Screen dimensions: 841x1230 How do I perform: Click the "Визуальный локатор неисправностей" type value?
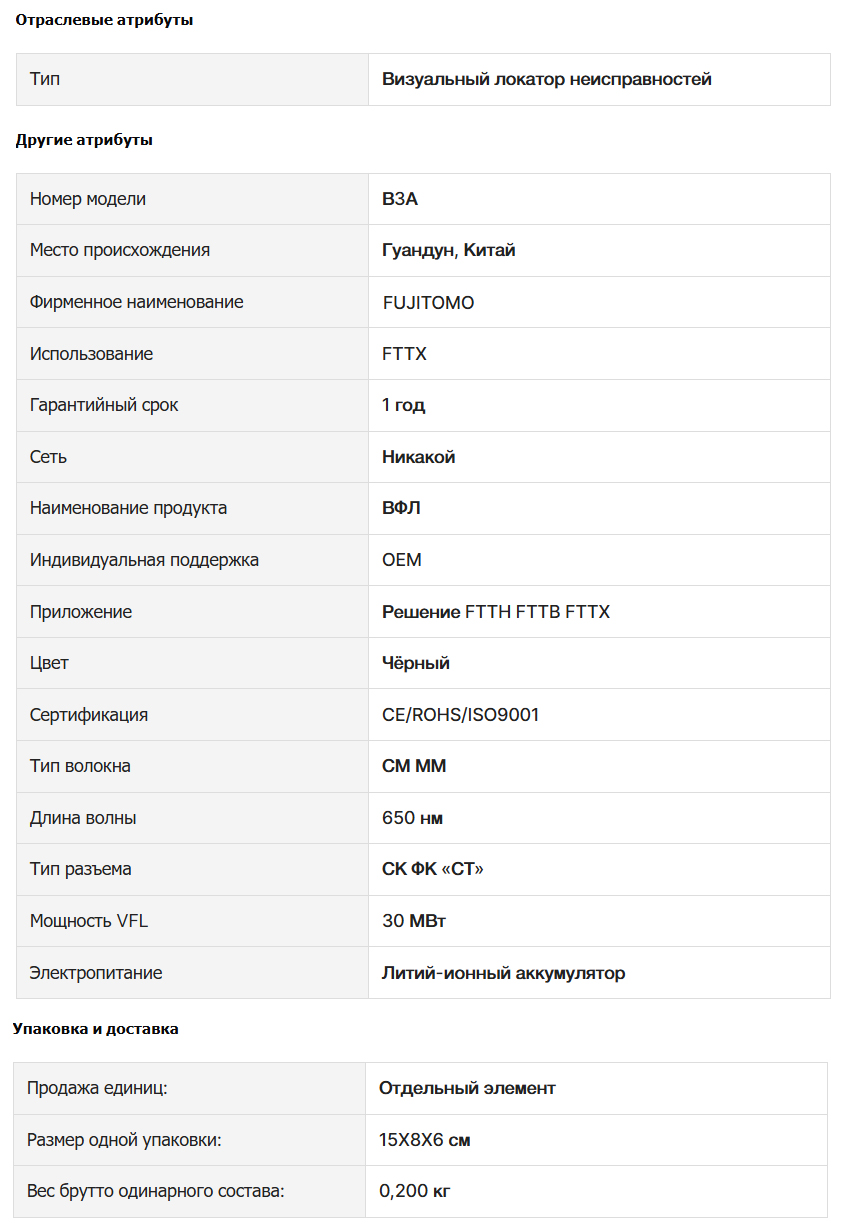pyautogui.click(x=546, y=79)
